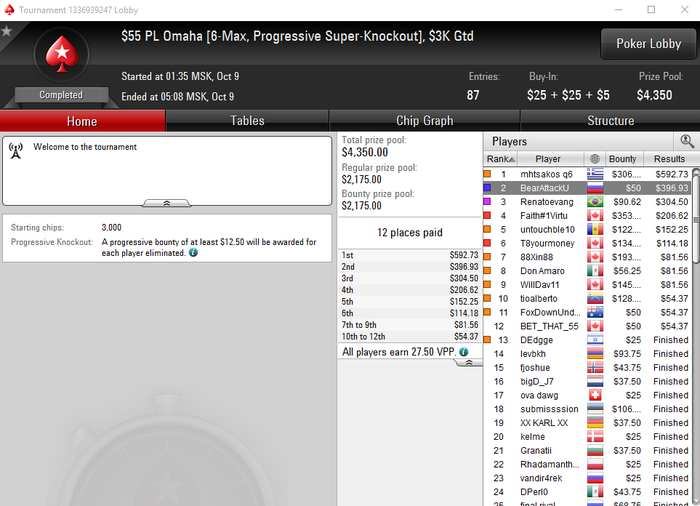Click the PokerStars spade logo

(62, 54)
